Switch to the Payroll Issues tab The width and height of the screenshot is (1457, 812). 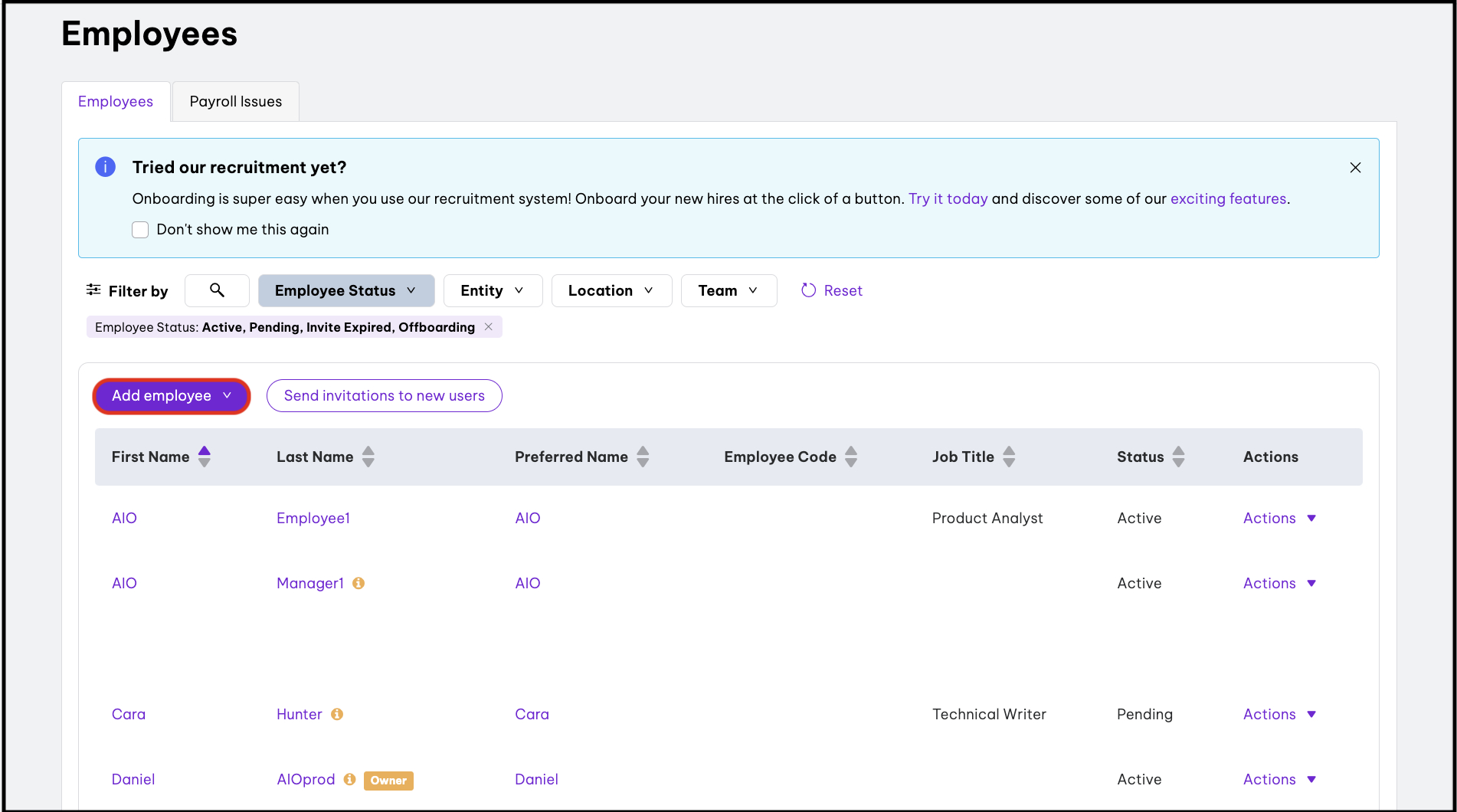point(235,102)
